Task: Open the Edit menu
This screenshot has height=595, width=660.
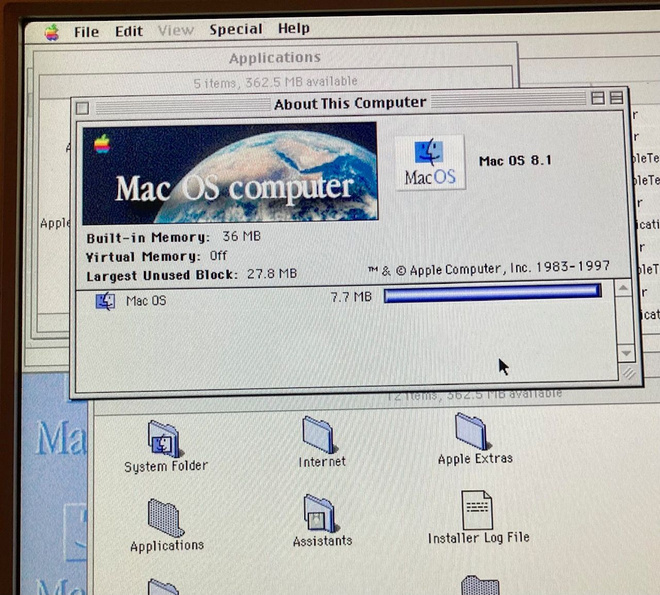Action: coord(129,31)
